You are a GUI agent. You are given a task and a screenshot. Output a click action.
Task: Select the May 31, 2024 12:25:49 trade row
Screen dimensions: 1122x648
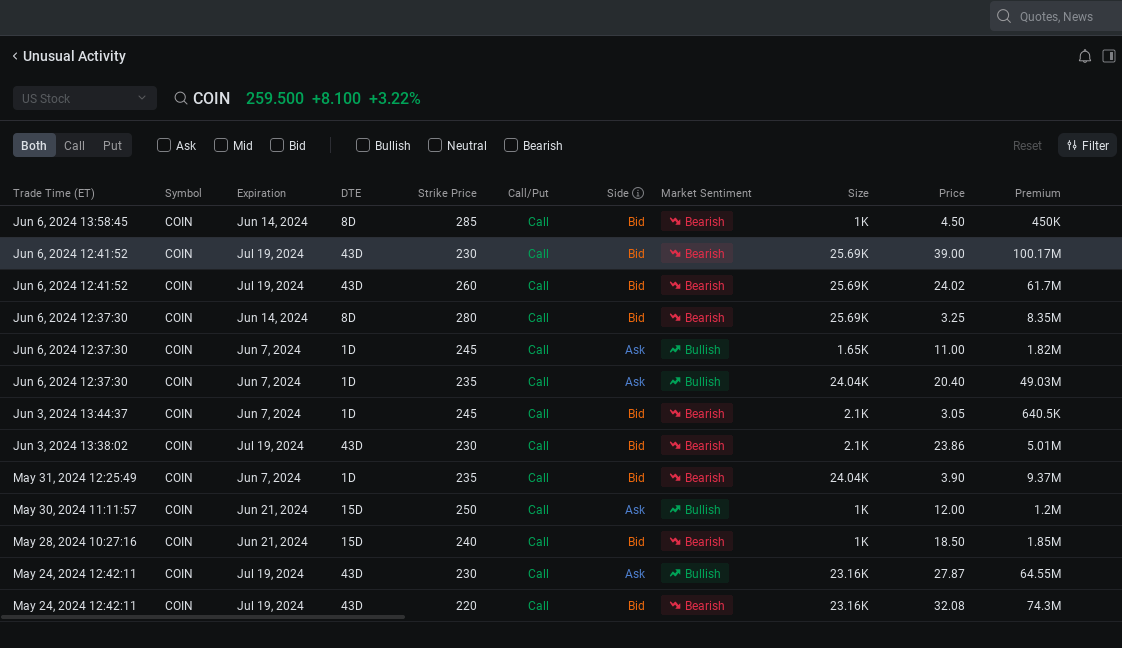(x=561, y=478)
